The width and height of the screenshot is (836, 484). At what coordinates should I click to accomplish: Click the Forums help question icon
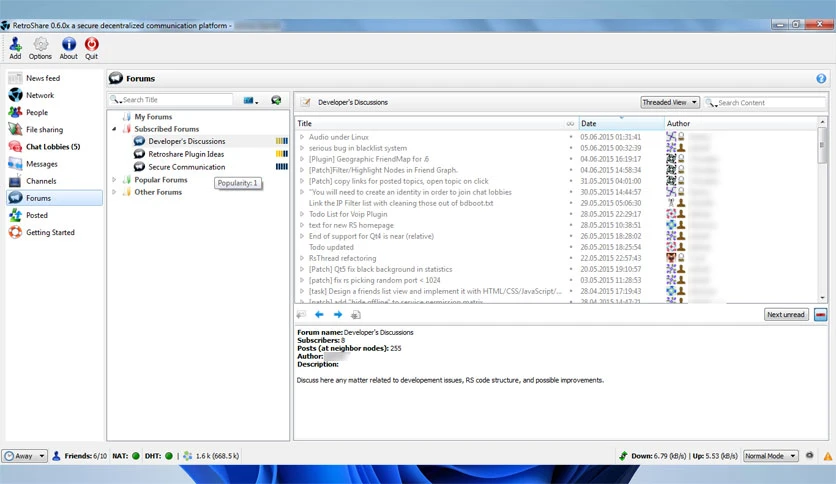(821, 78)
